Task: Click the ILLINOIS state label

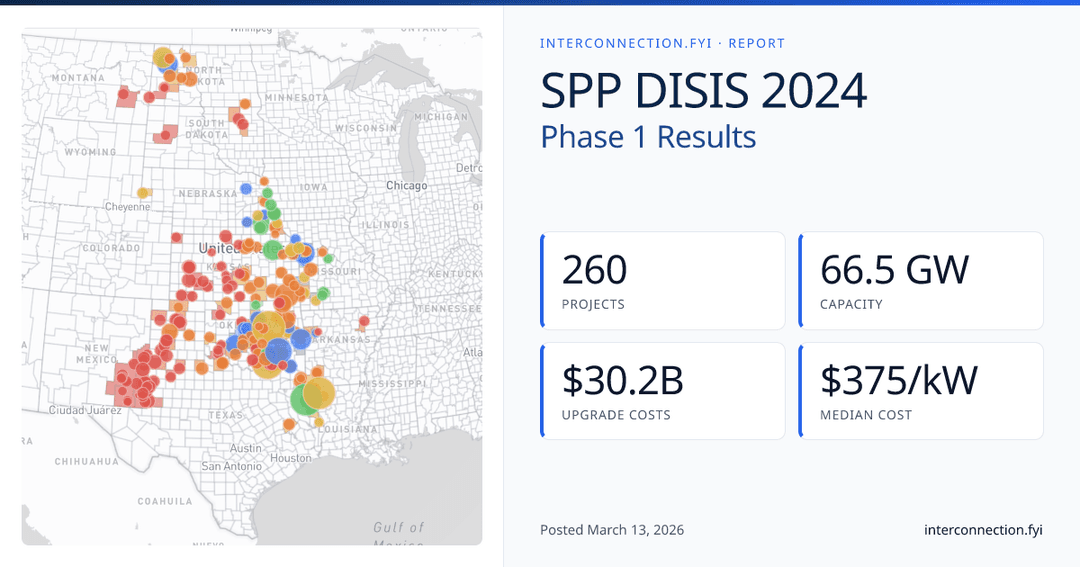Action: point(386,225)
